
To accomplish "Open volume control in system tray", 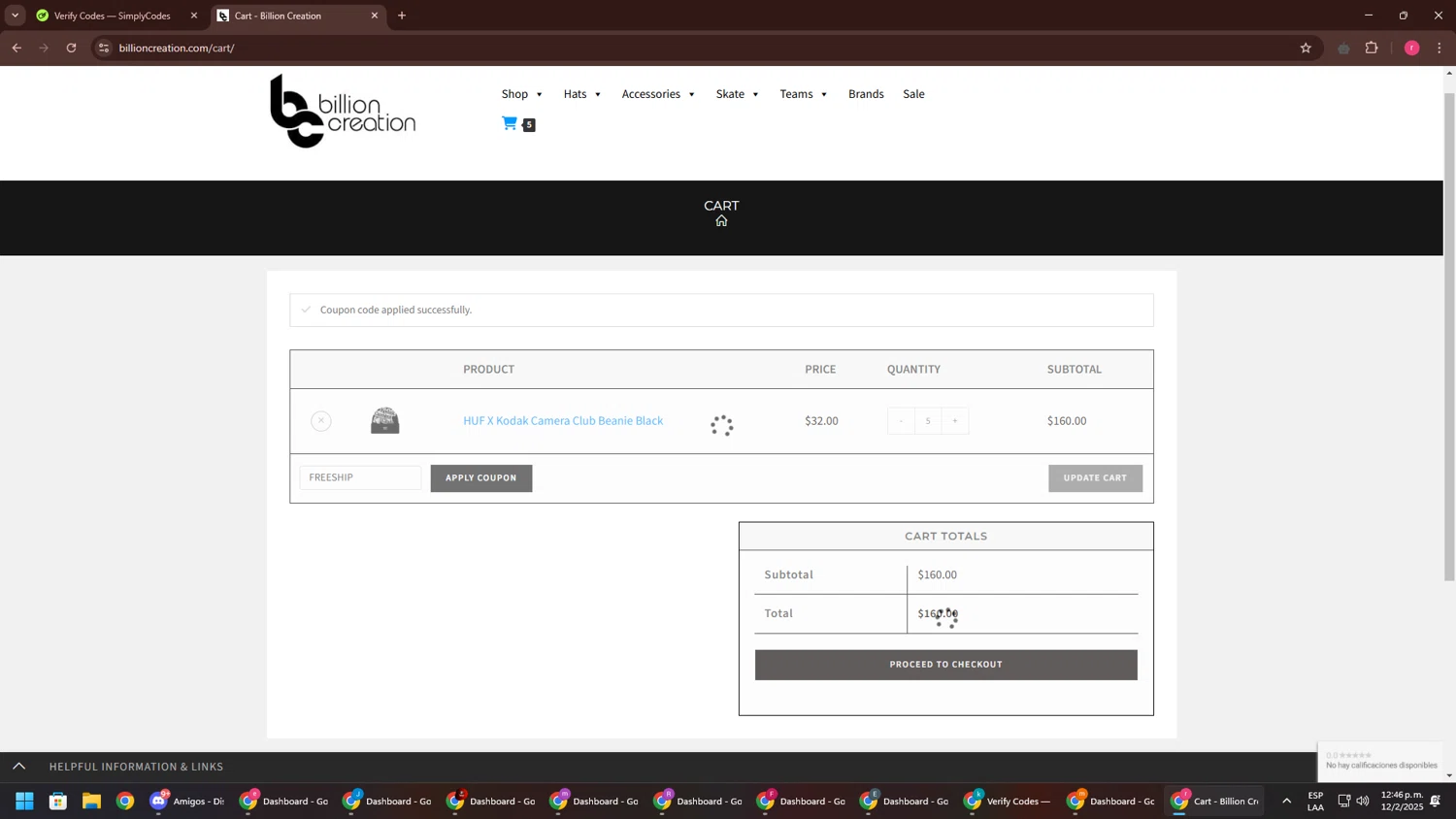I will point(1363,802).
